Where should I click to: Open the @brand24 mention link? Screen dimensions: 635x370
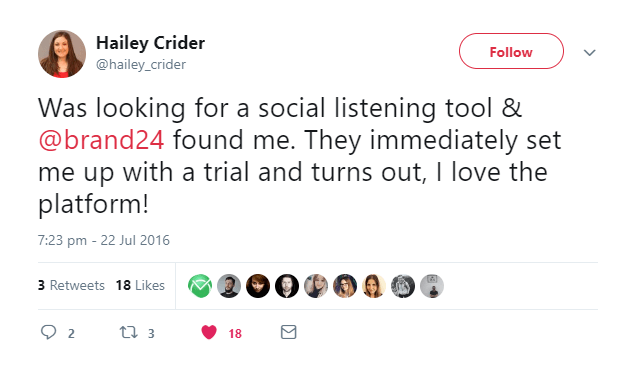pyautogui.click(x=101, y=140)
